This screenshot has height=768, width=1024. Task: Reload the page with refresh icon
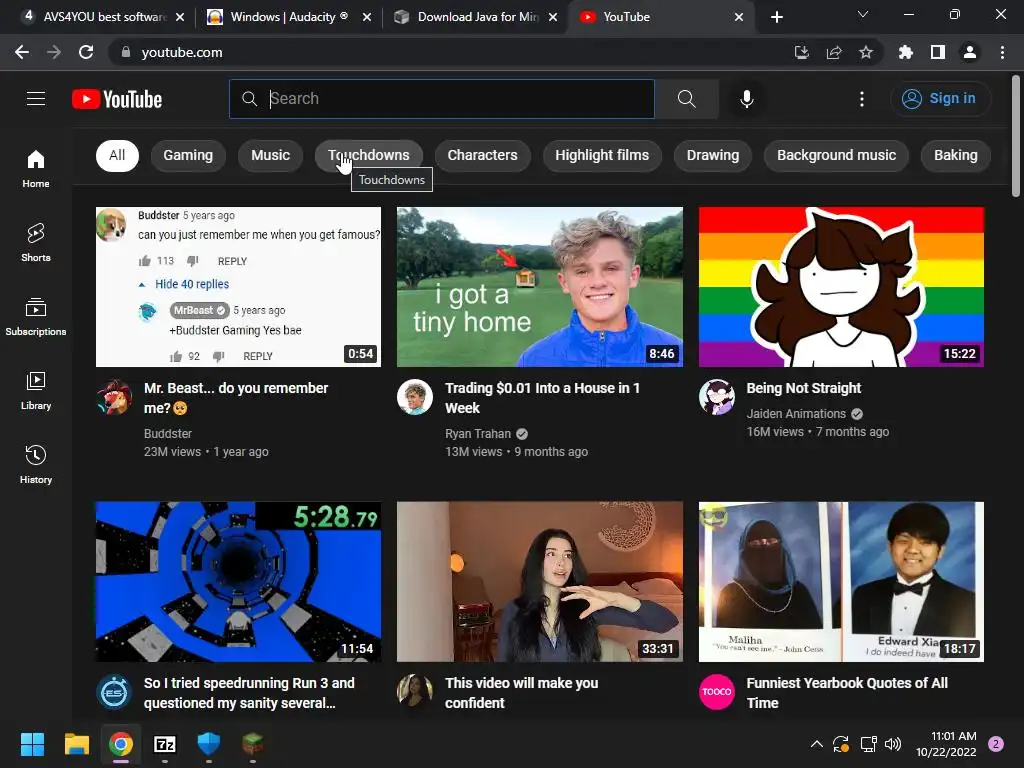86,52
